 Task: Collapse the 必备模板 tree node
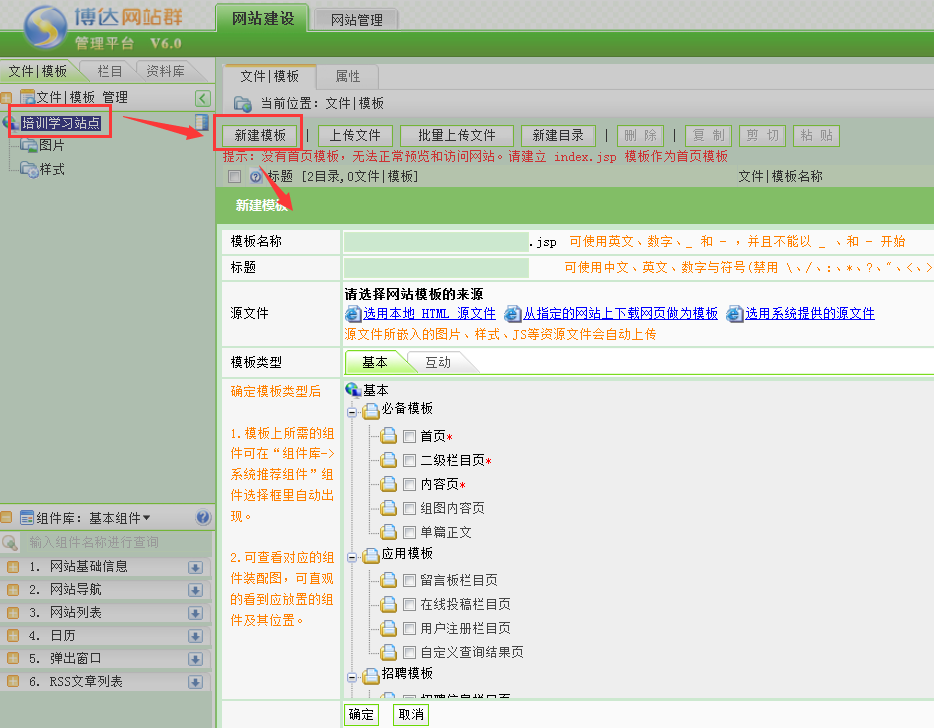352,411
